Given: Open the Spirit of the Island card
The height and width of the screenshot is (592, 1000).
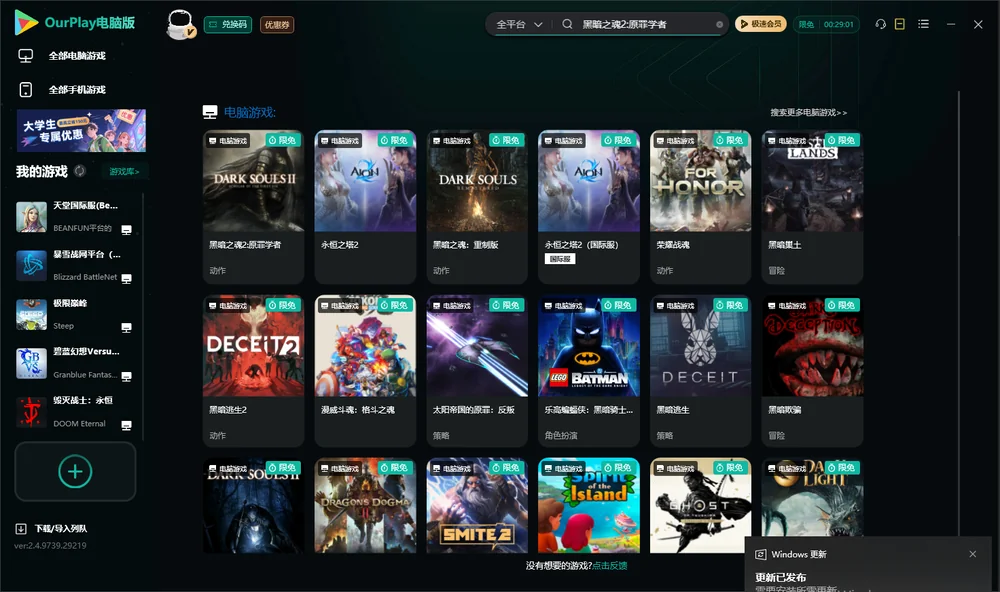Looking at the screenshot, I should 589,505.
